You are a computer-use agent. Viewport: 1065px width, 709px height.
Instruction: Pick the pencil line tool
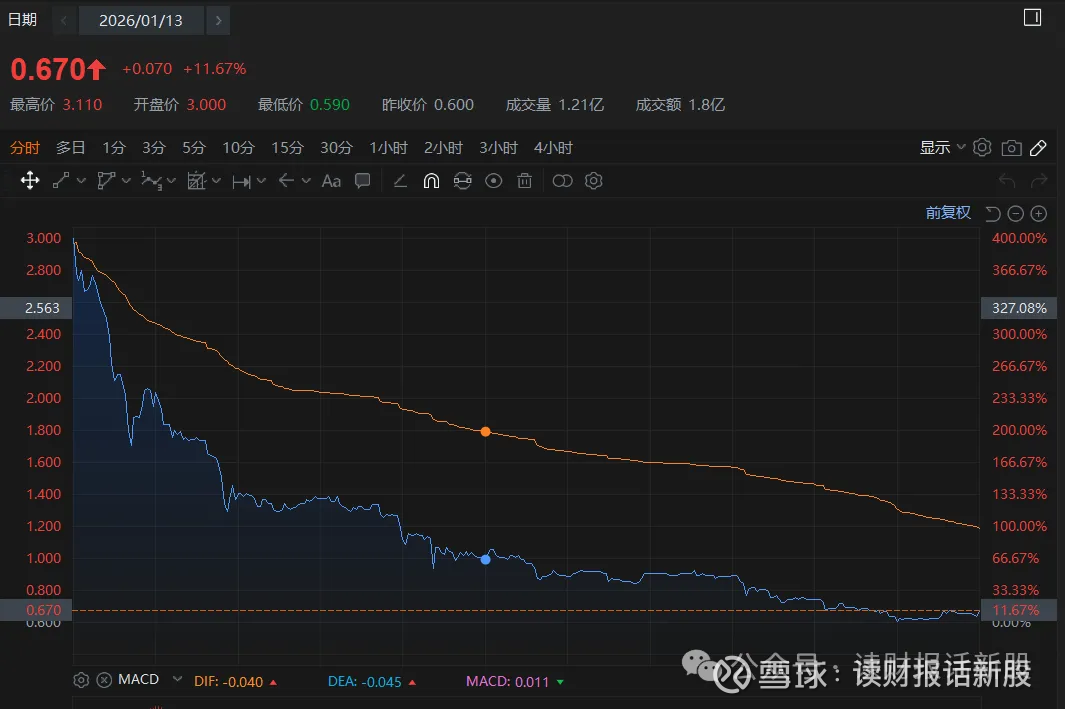(x=400, y=181)
